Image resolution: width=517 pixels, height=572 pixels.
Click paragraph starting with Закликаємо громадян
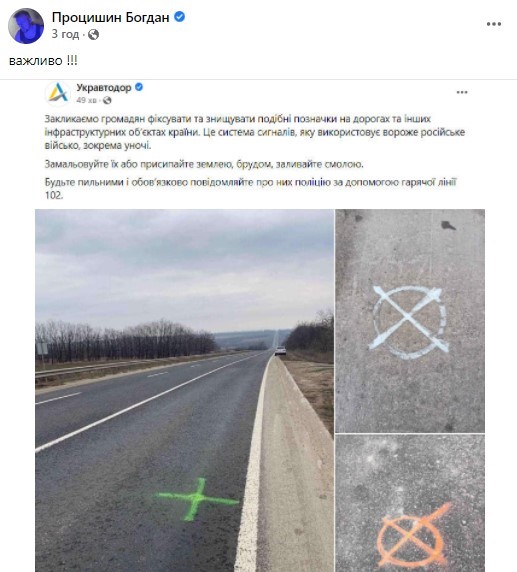click(255, 132)
